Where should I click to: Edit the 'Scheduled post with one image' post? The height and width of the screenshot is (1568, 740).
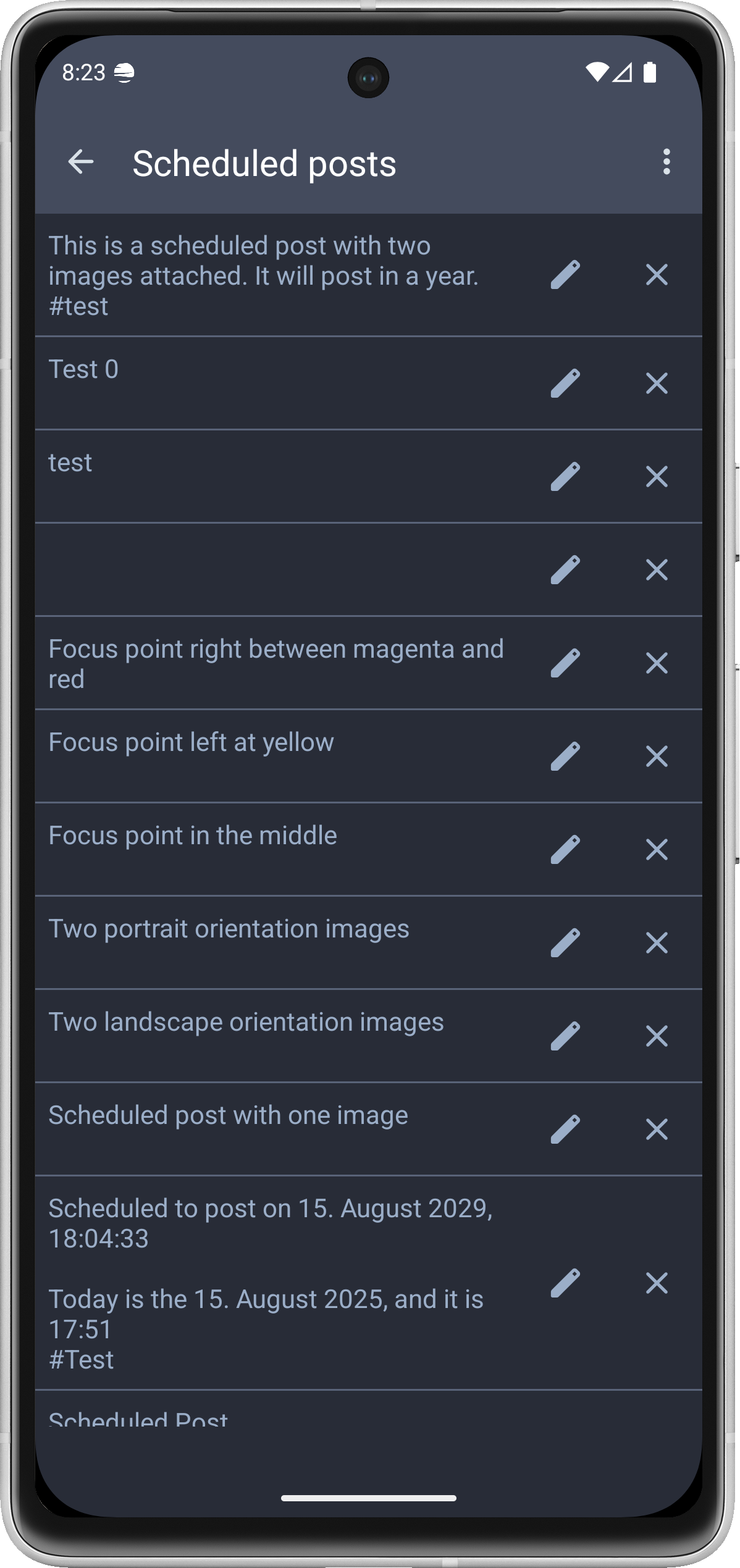pyautogui.click(x=565, y=1130)
